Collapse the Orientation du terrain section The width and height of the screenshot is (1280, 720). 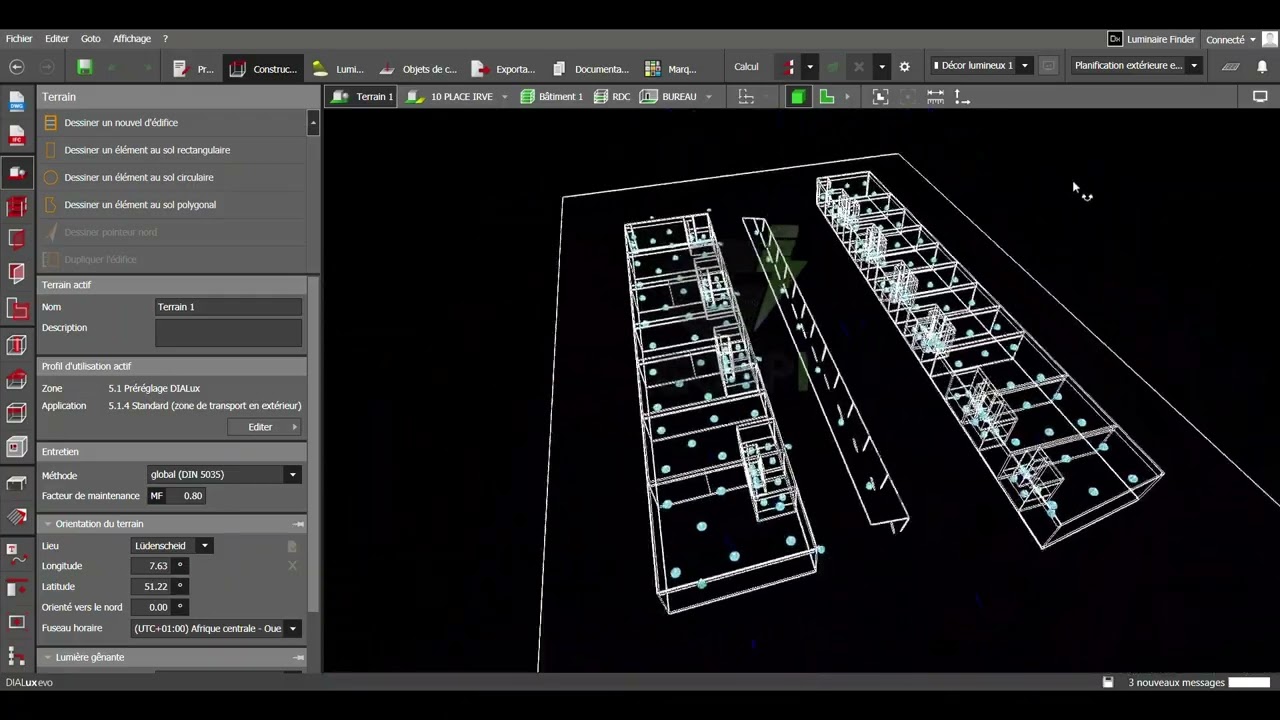tap(47, 524)
